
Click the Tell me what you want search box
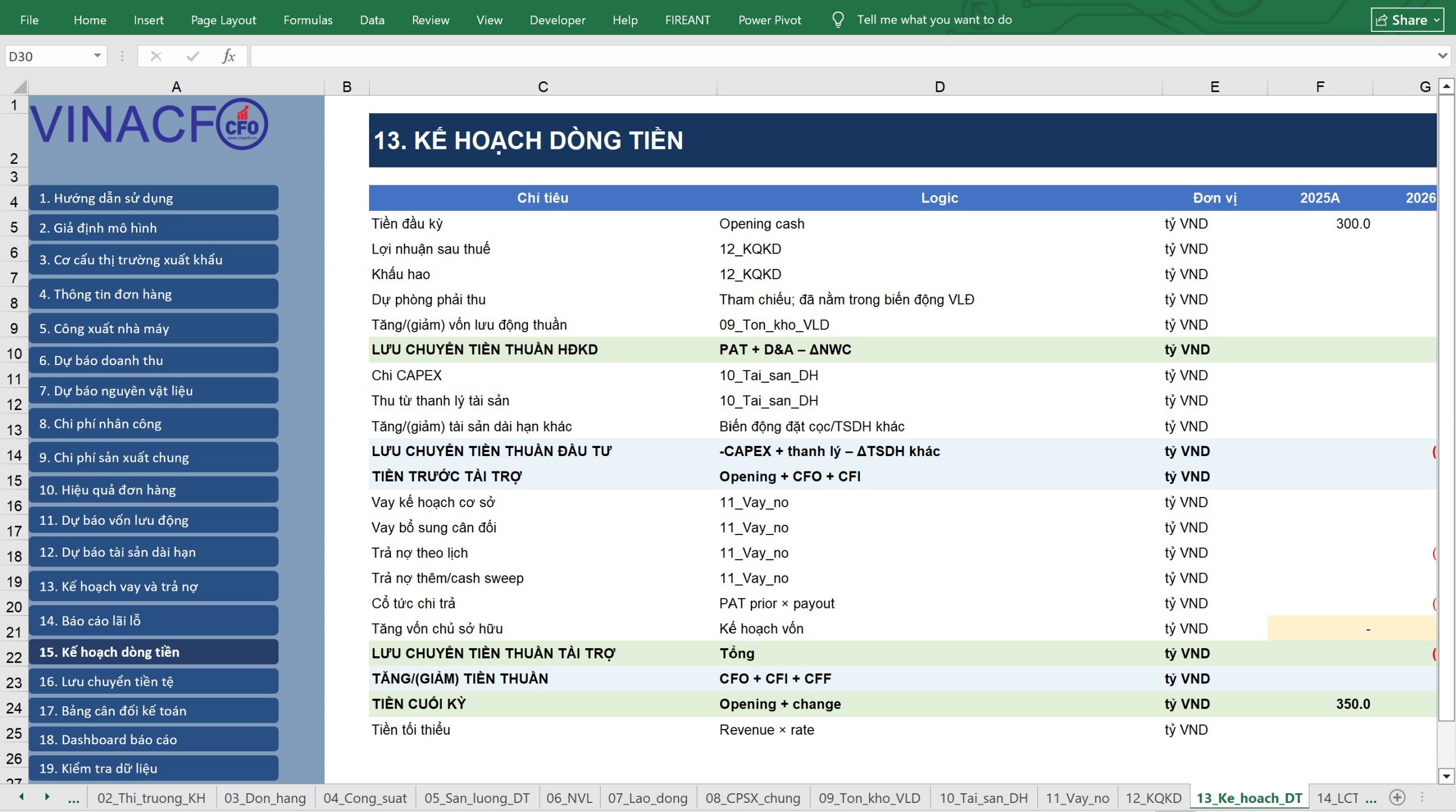click(x=934, y=20)
